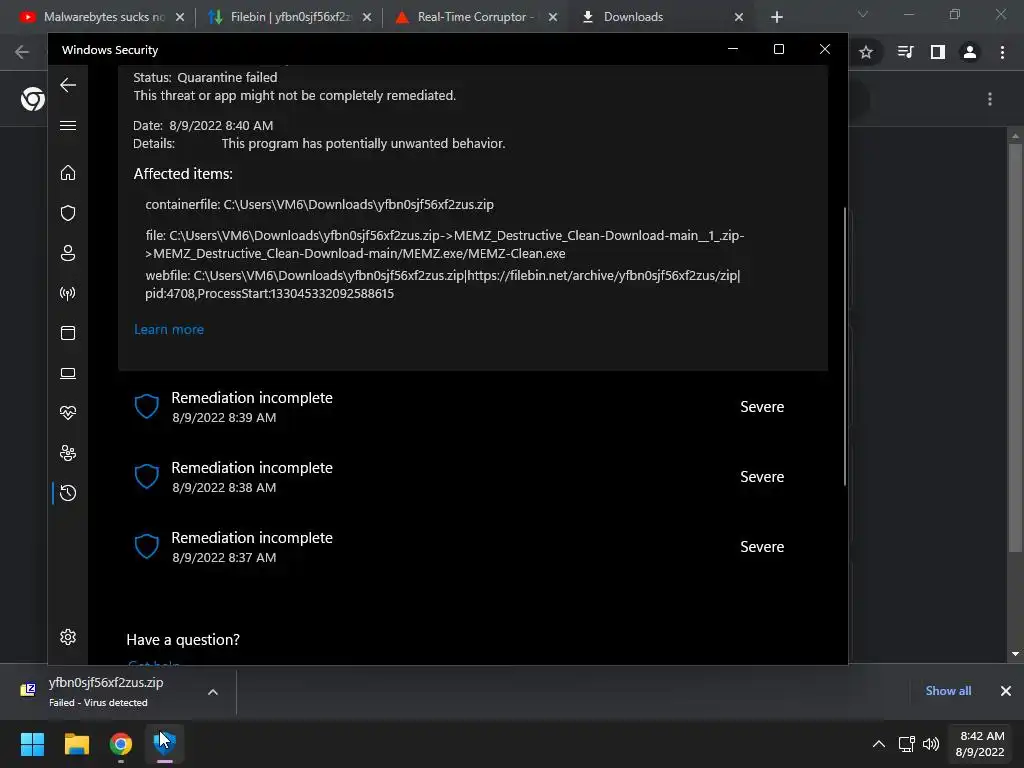This screenshot has width=1024, height=768.
Task: Show hidden system tray icons
Action: pyautogui.click(x=879, y=744)
